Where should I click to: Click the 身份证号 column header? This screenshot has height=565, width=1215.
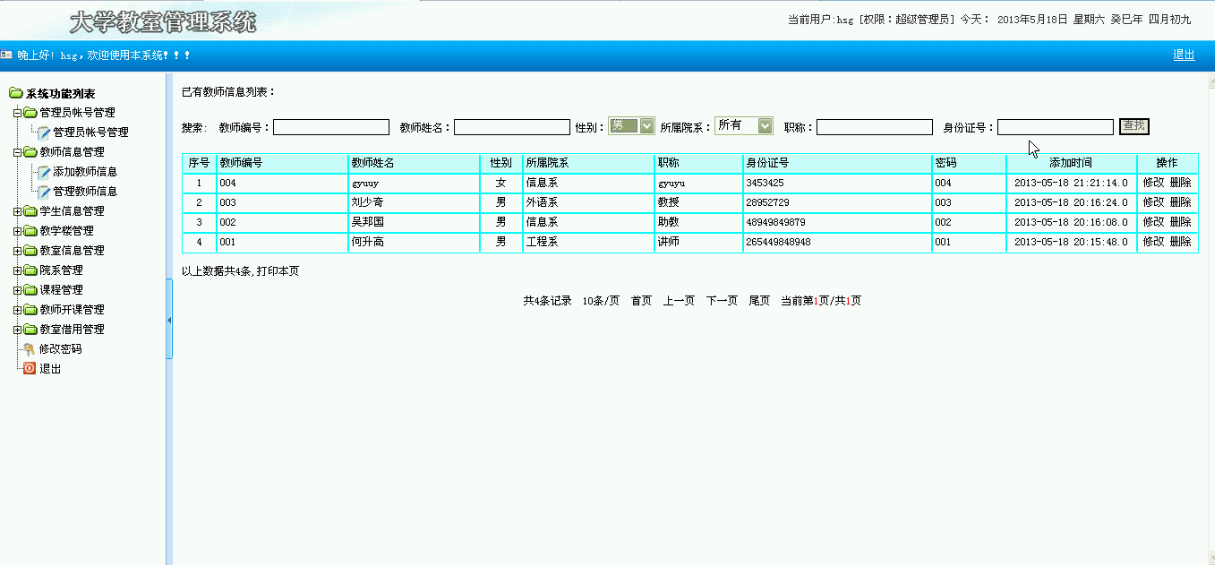pos(837,163)
